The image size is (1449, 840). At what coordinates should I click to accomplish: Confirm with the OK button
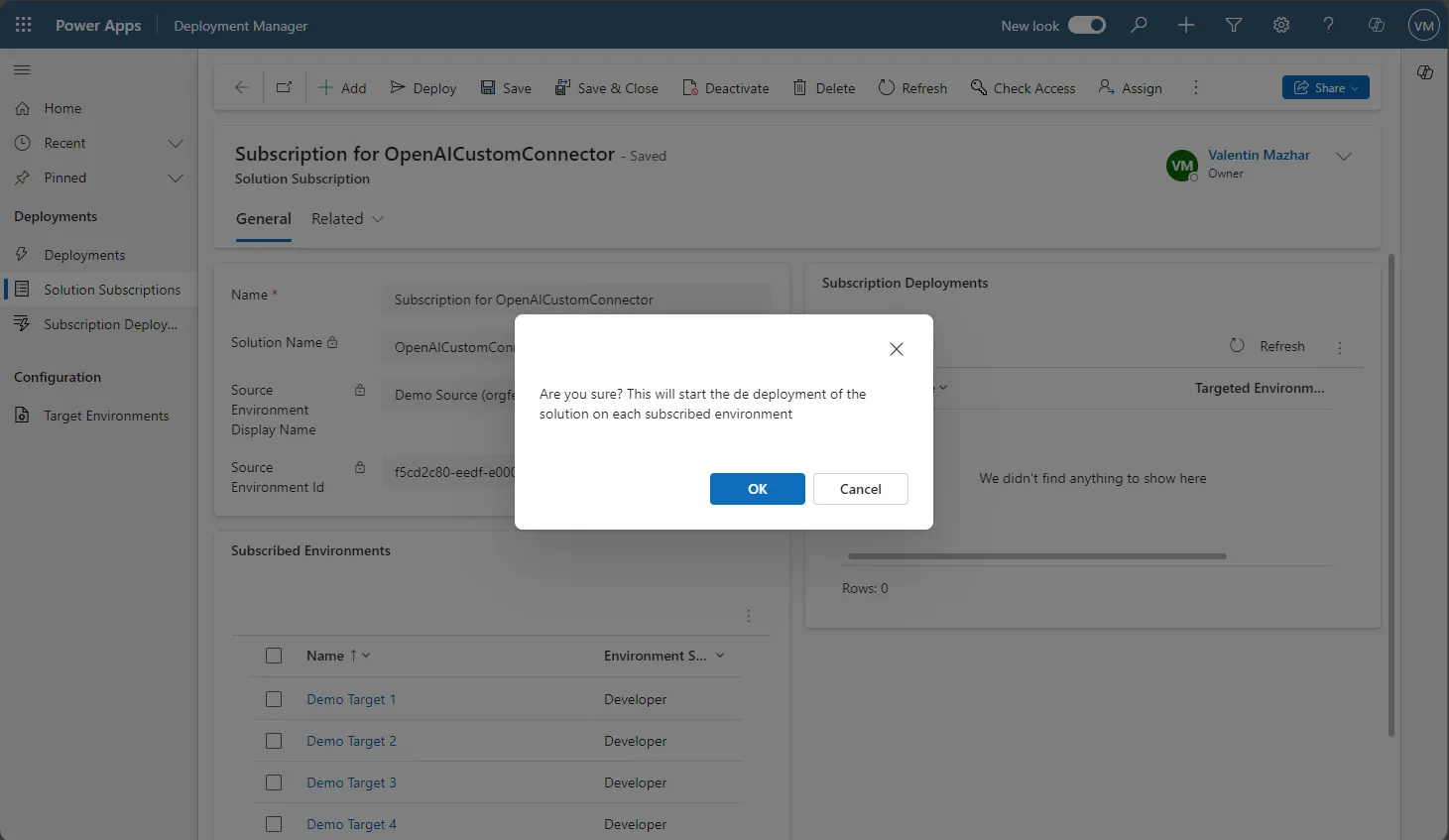[758, 489]
